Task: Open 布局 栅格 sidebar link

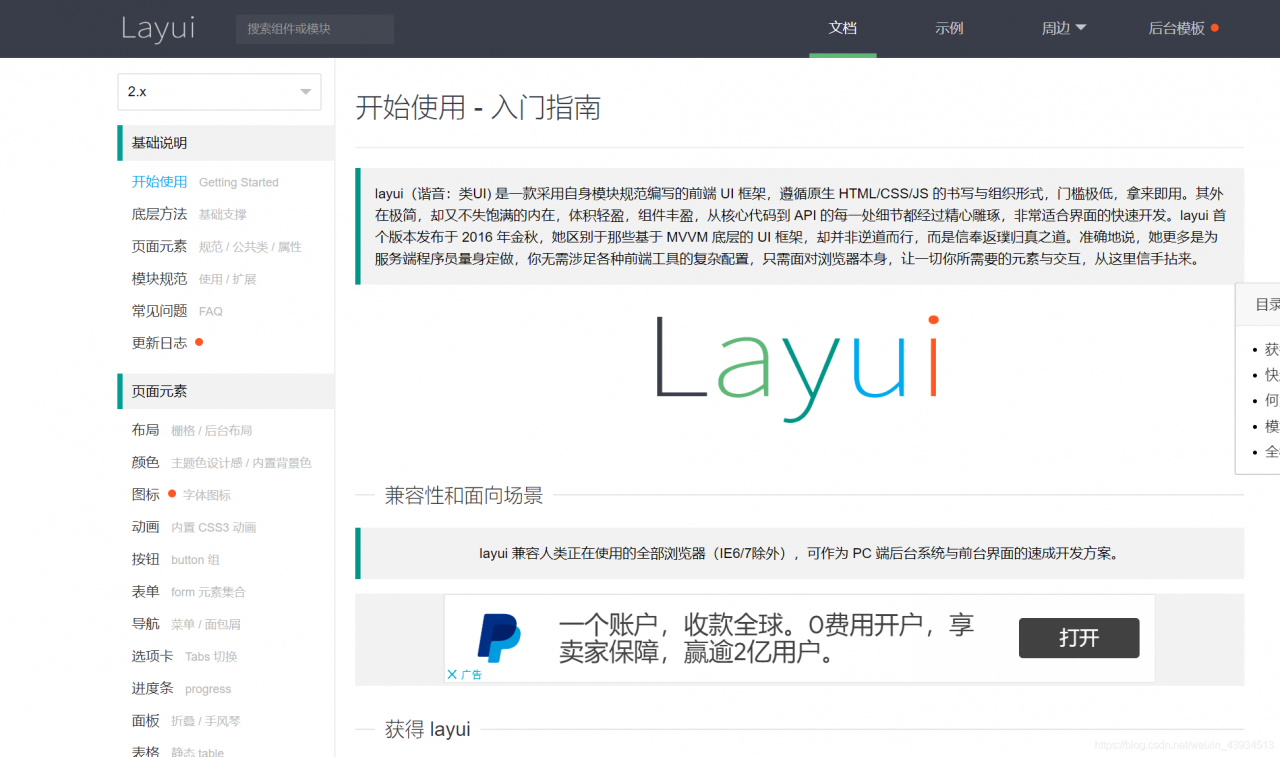Action: pyautogui.click(x=191, y=430)
